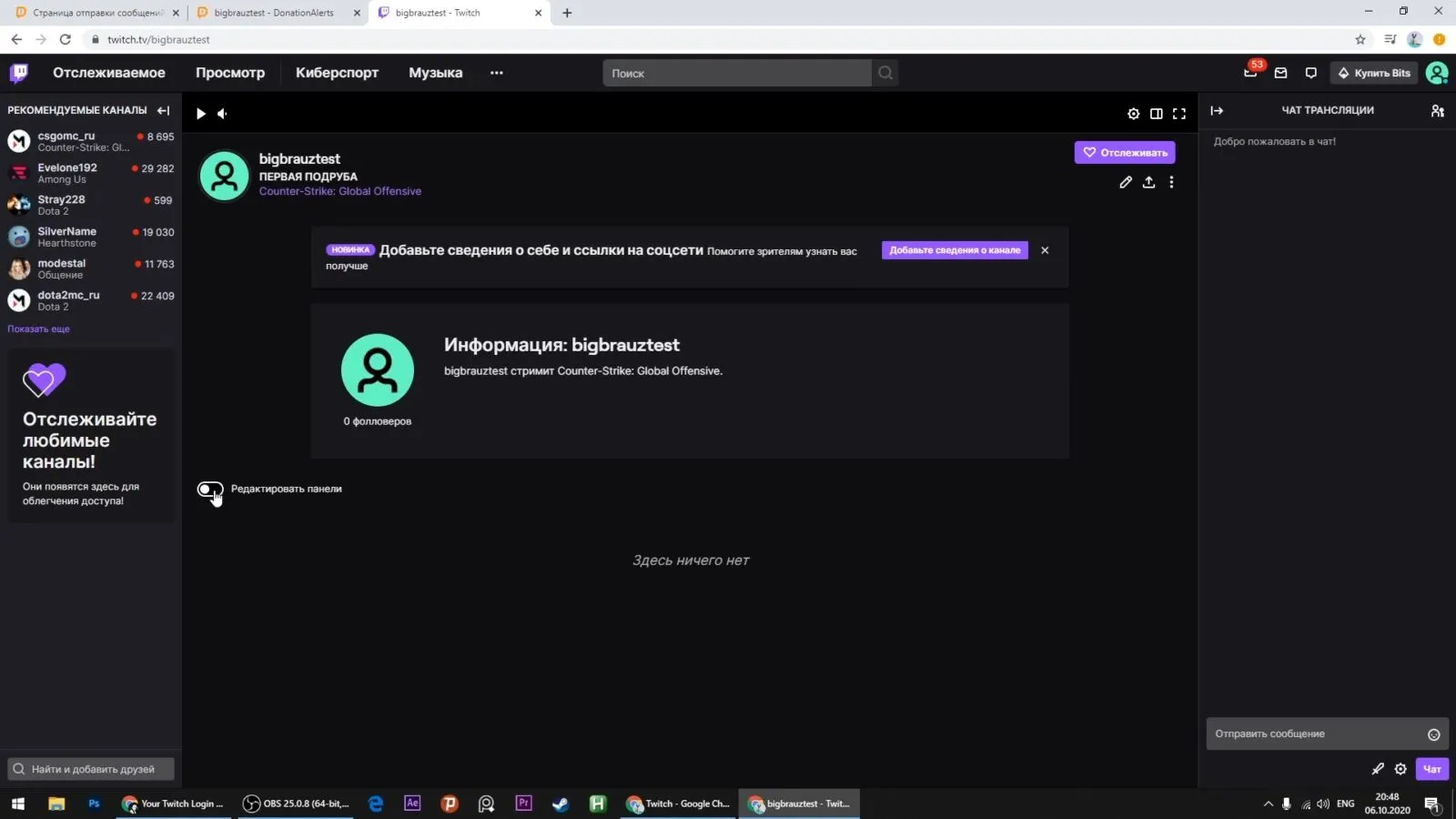Viewport: 1456px width, 819px height.
Task: Open Prime loot notifications with 53 badge
Action: point(1251,72)
